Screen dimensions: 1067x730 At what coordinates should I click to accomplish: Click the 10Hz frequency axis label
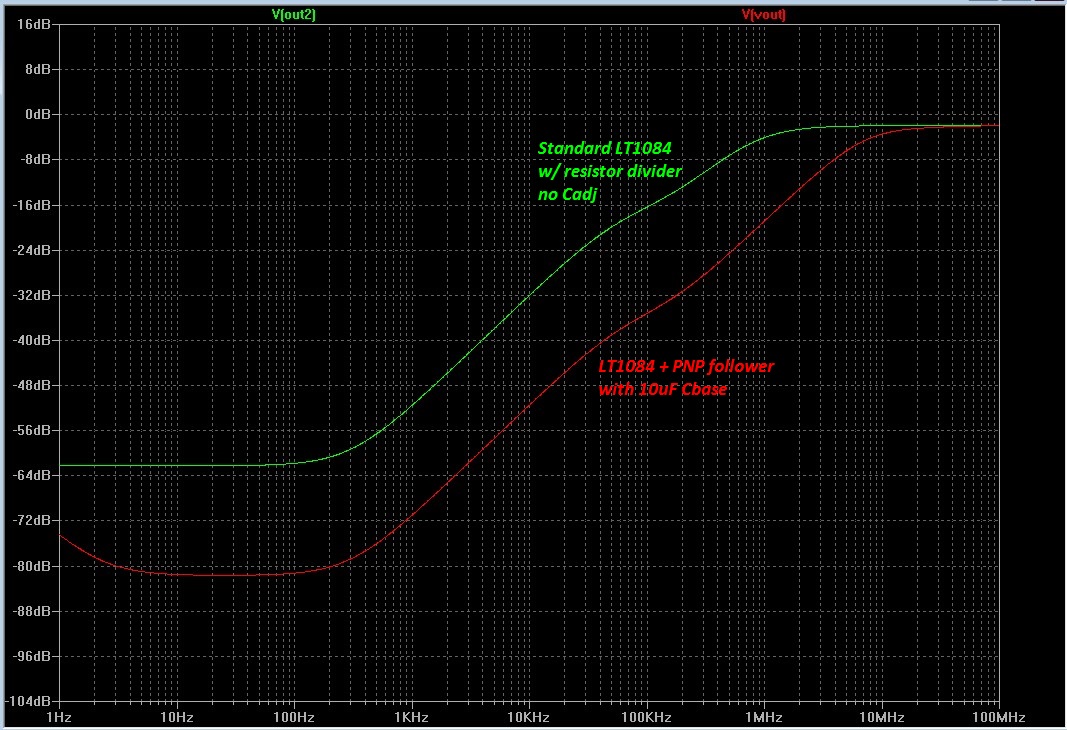(177, 717)
